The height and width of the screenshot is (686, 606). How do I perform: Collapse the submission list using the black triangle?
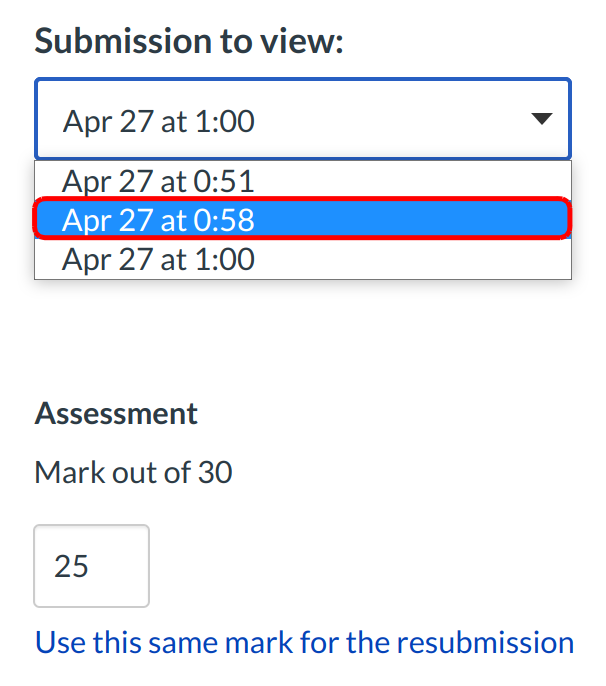coord(541,120)
